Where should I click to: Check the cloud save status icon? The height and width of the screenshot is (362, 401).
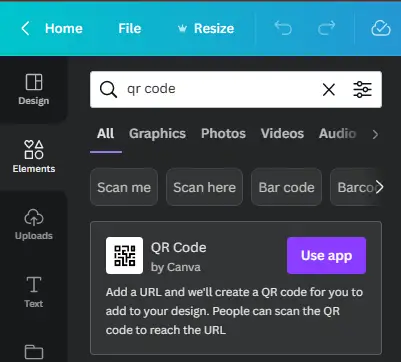tap(381, 28)
